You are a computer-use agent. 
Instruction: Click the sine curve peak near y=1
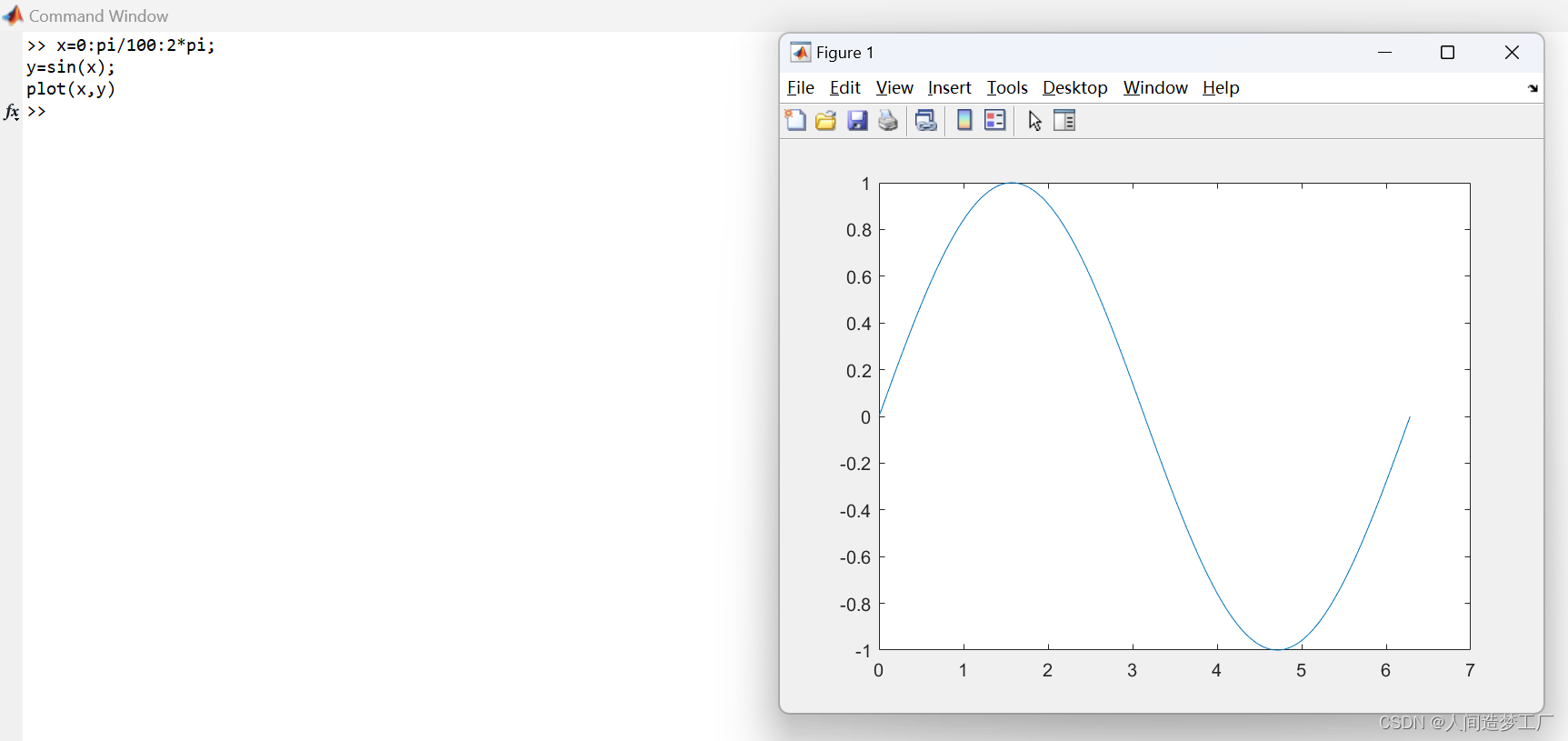tap(1012, 184)
